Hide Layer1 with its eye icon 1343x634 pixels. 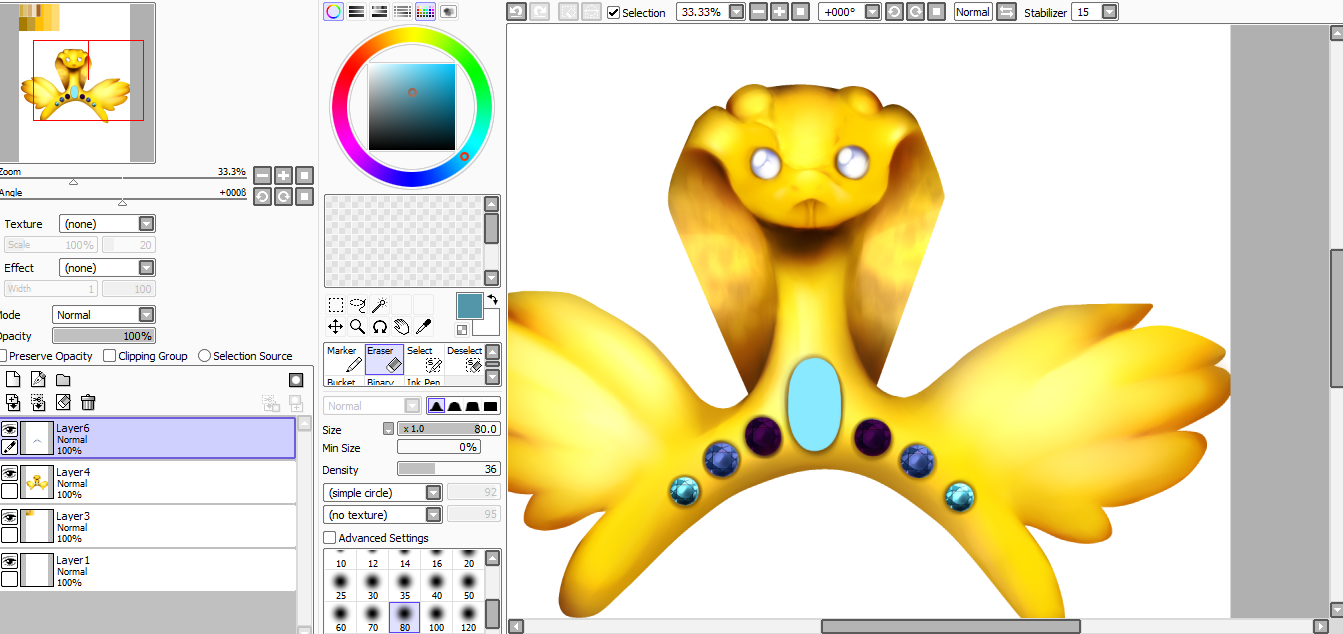click(9, 561)
